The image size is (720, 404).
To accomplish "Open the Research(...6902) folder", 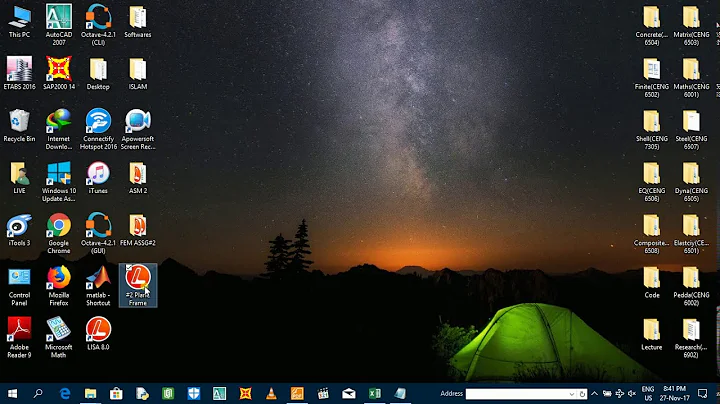I will pos(691,338).
